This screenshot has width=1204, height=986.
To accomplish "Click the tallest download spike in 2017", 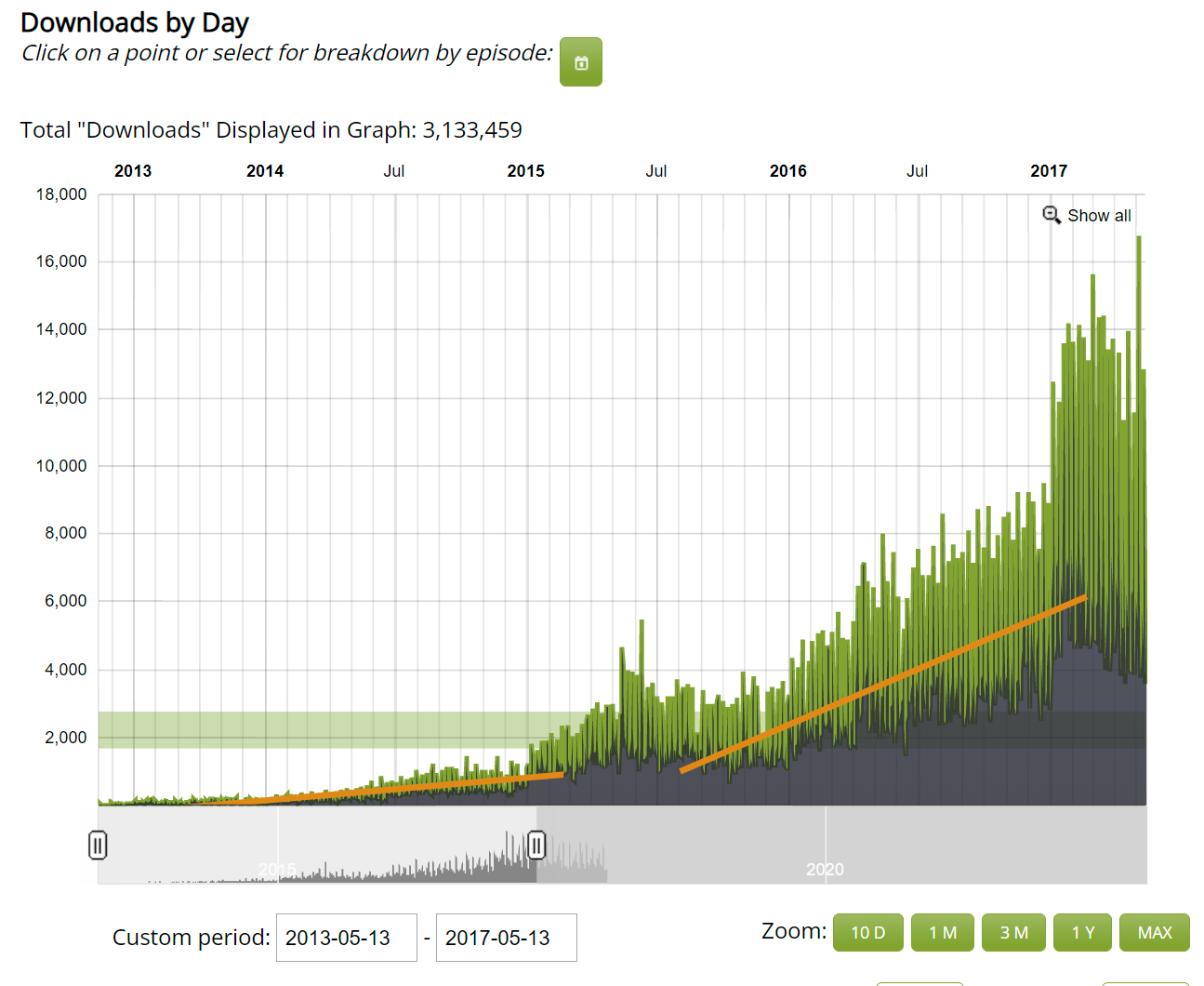I will point(1139,240).
